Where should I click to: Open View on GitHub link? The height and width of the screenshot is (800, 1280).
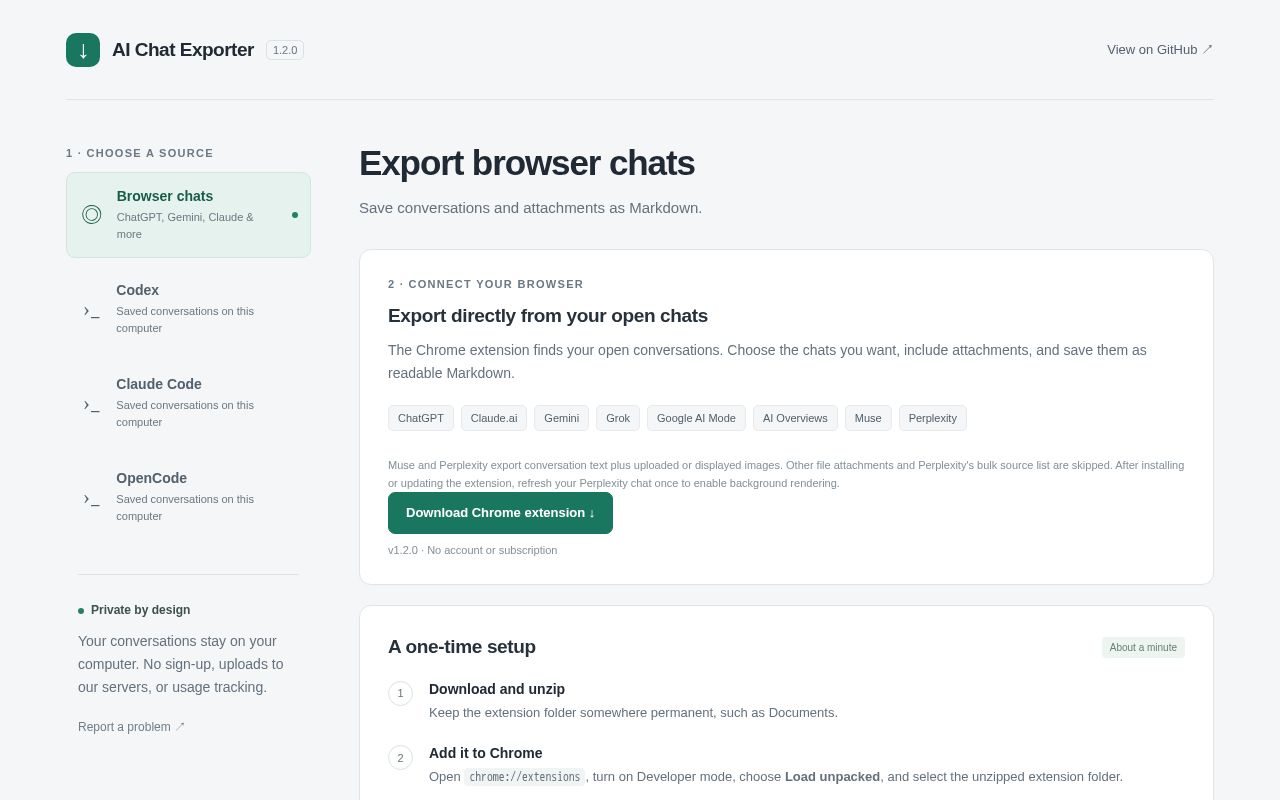click(x=1160, y=49)
